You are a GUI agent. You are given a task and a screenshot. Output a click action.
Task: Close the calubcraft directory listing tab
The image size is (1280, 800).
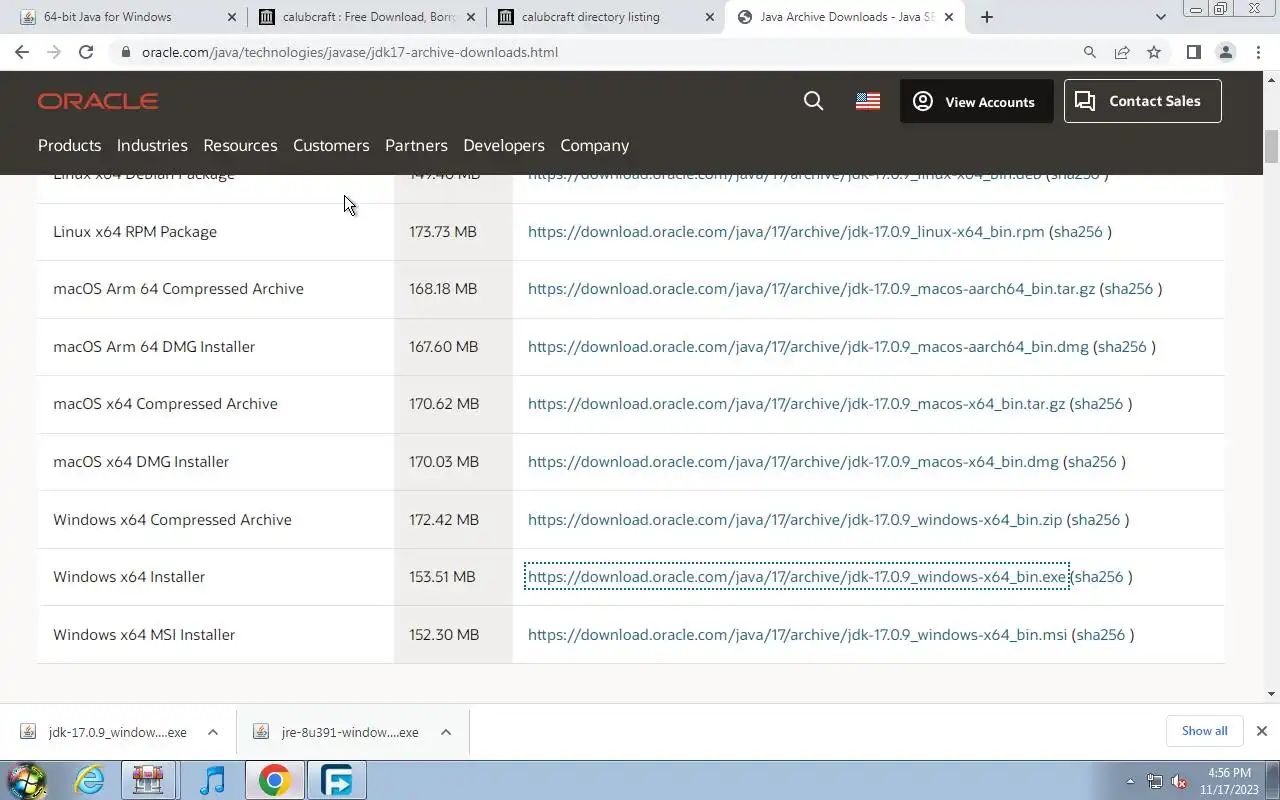710,17
